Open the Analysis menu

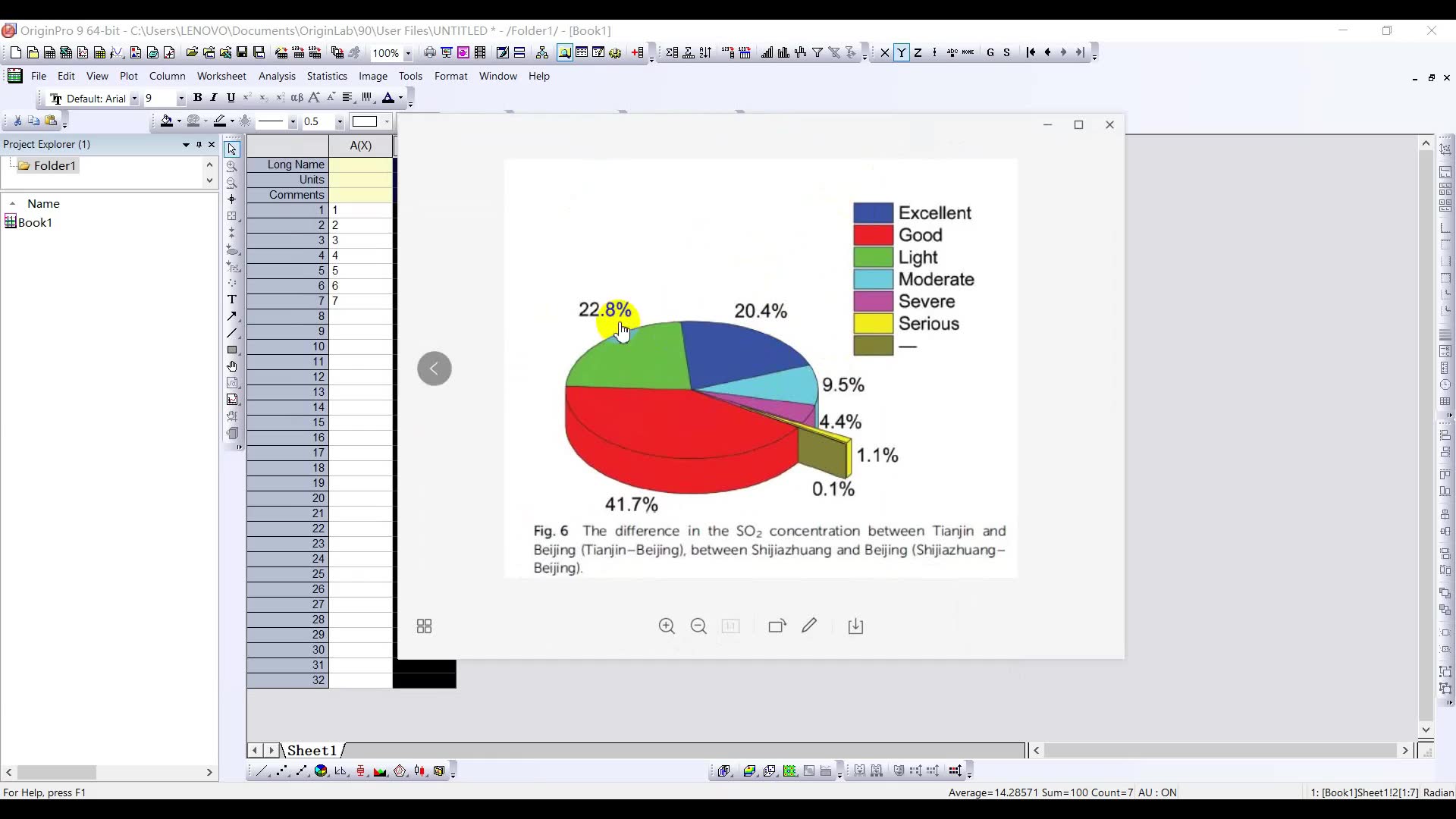pyautogui.click(x=277, y=76)
